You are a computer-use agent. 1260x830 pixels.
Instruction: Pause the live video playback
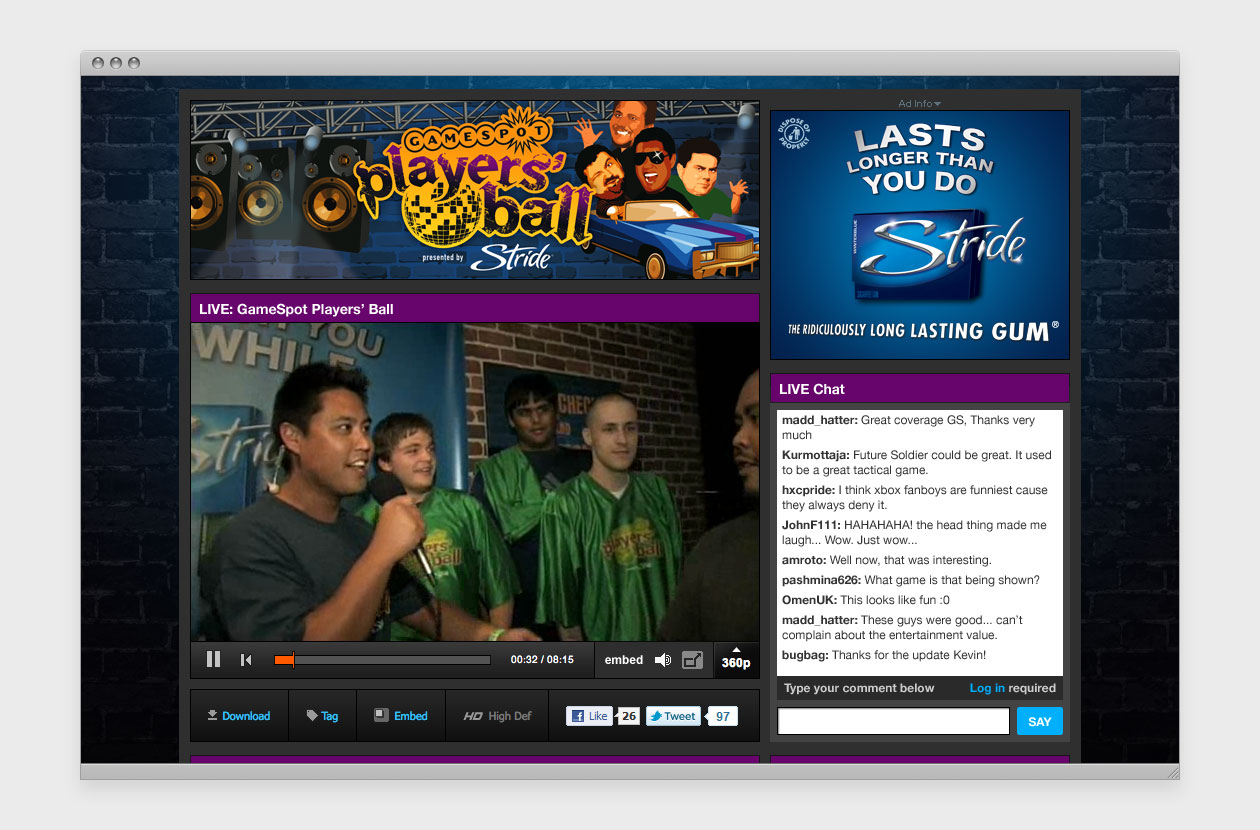(x=213, y=660)
